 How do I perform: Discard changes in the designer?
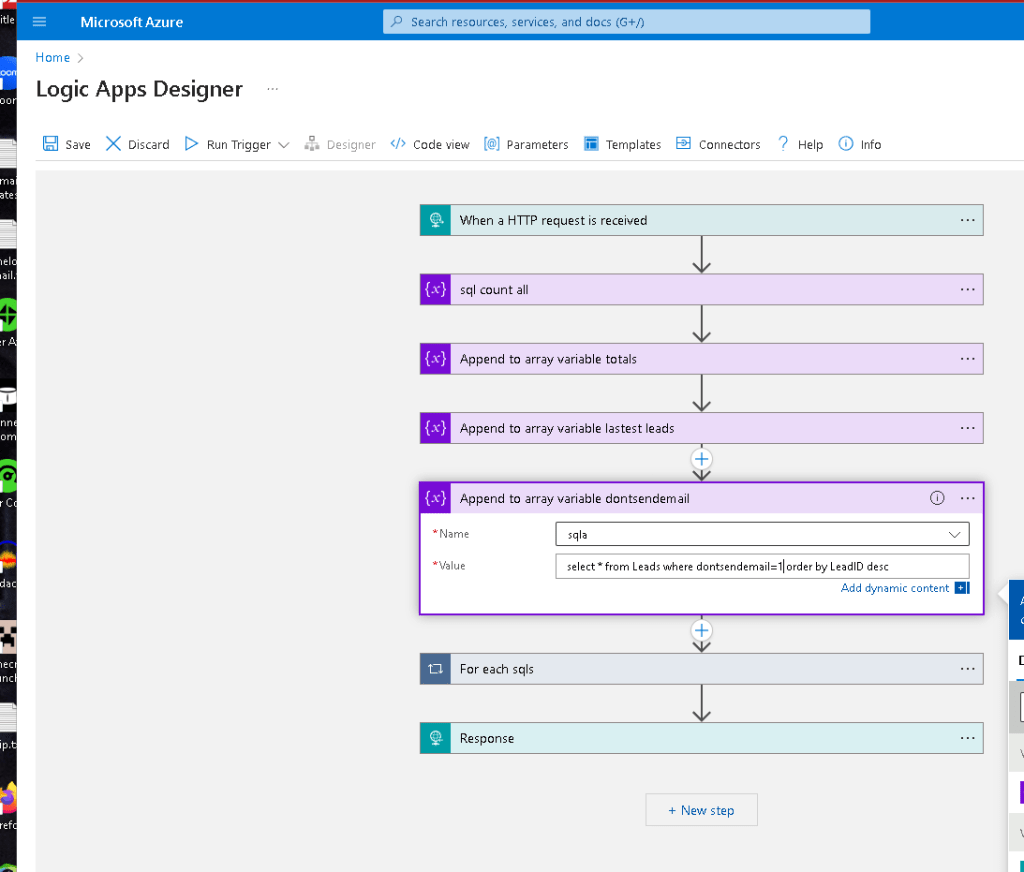pos(138,144)
